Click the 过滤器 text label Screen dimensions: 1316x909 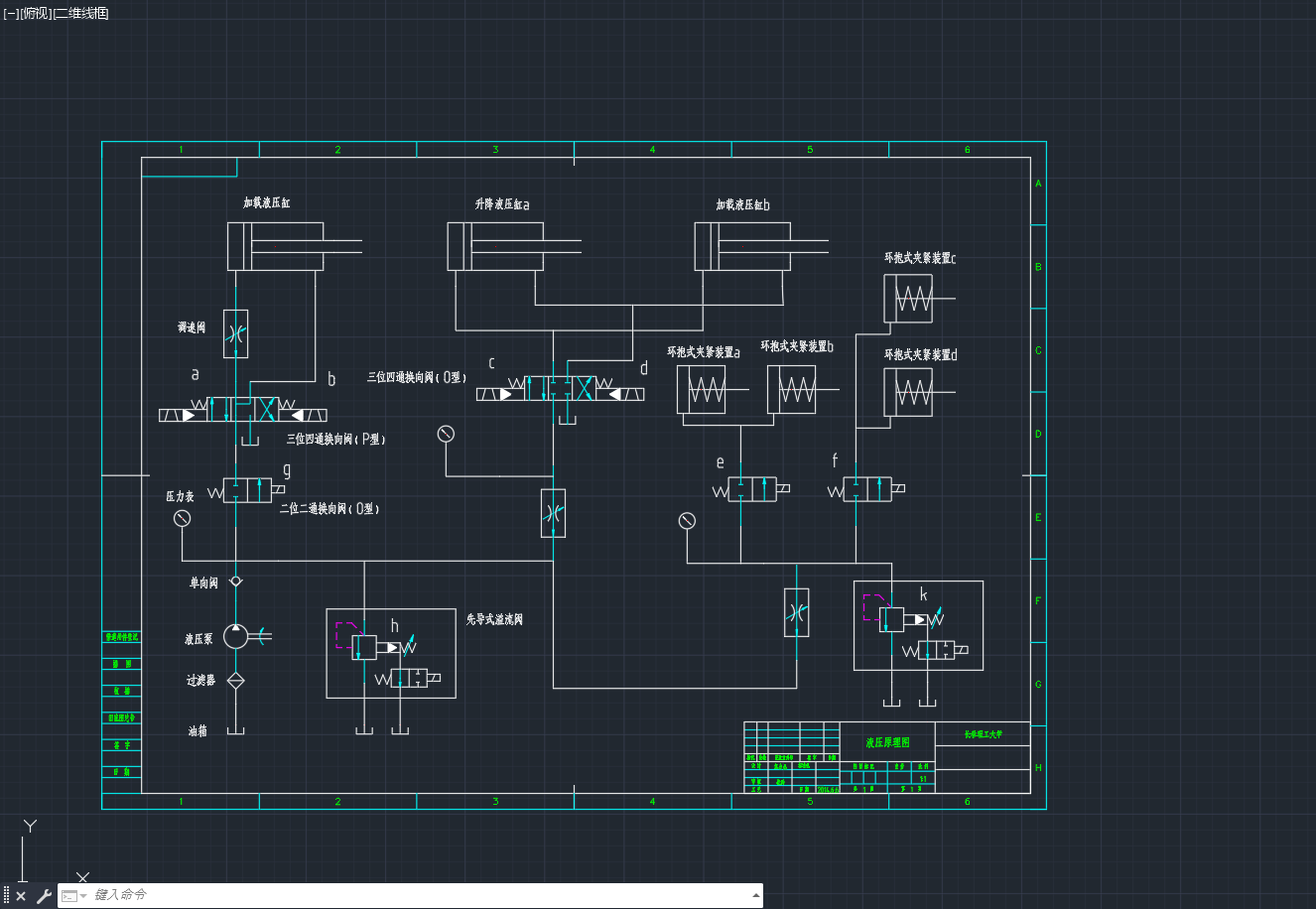coord(201,681)
